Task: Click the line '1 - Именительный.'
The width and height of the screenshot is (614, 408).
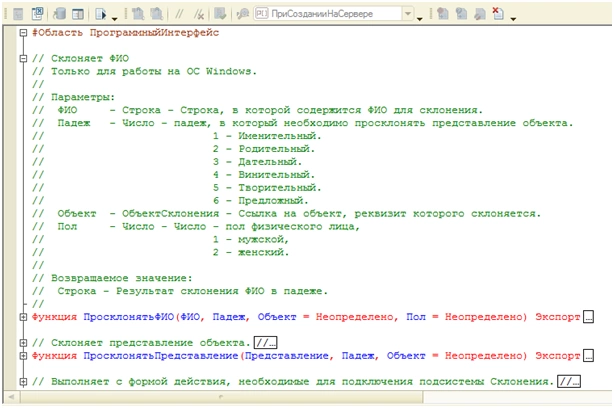Action: [x=267, y=136]
